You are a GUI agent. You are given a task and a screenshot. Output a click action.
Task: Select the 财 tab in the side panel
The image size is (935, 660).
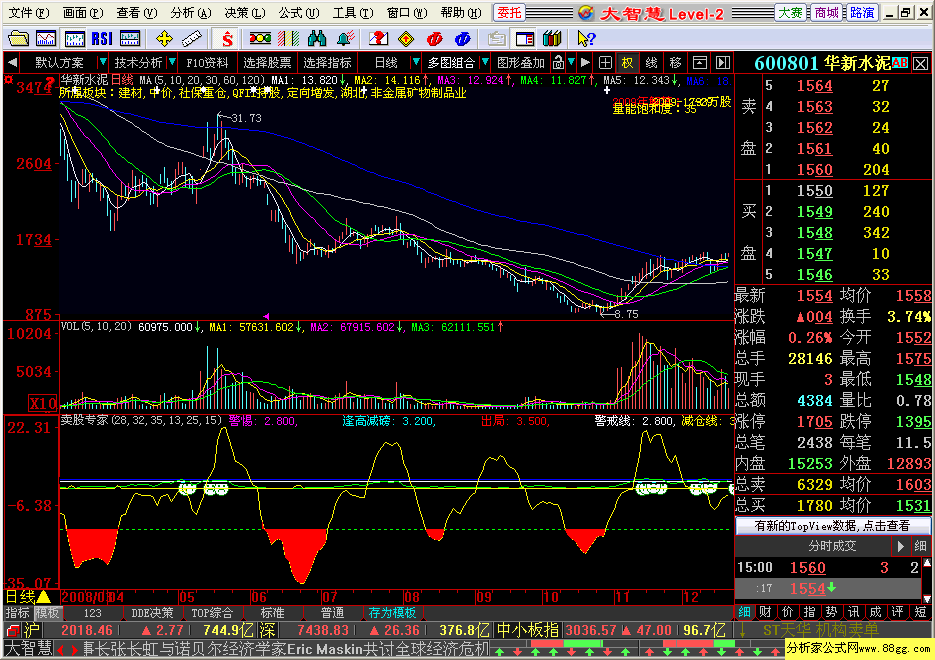pos(765,612)
